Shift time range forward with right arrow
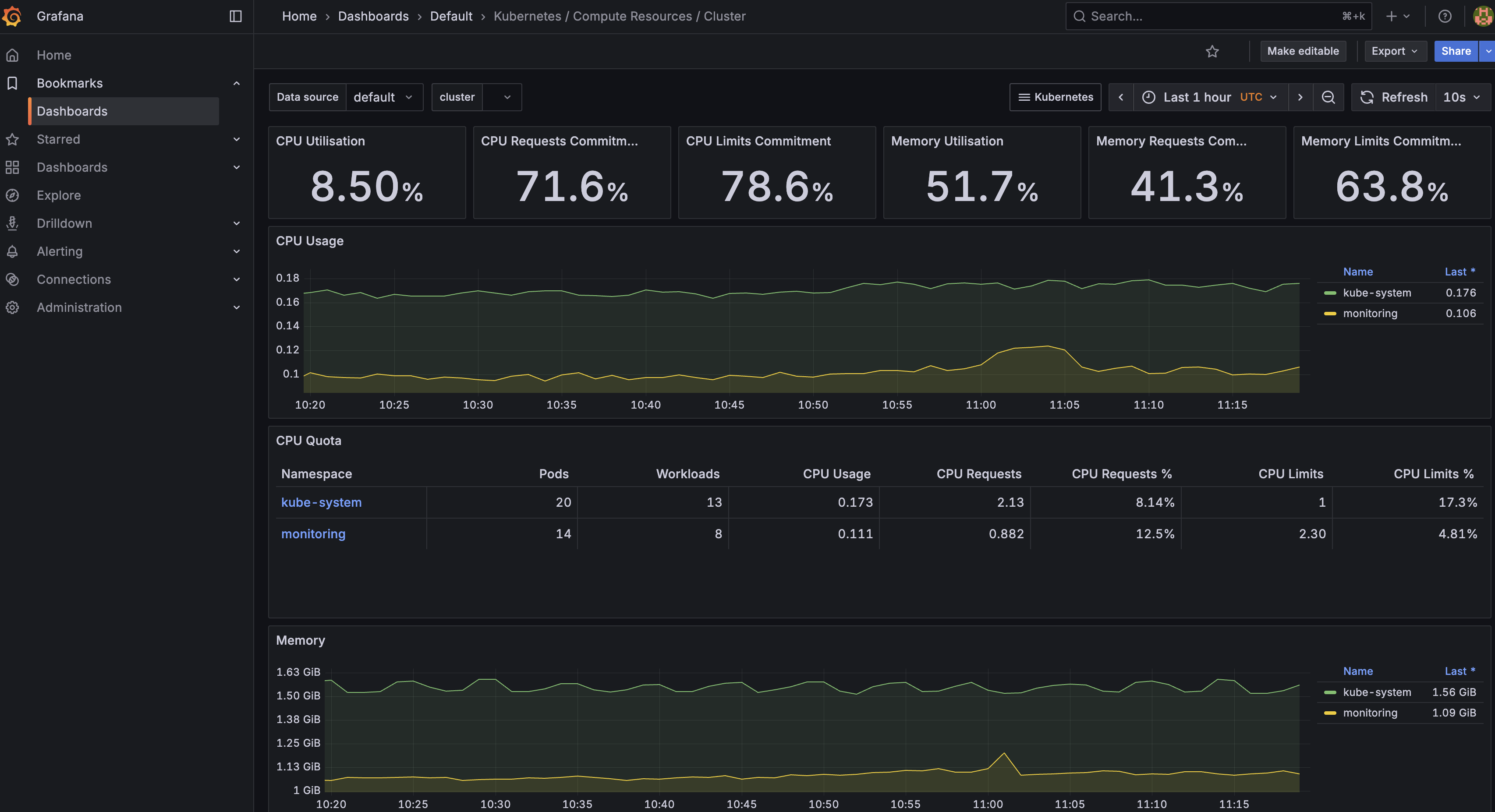1495x812 pixels. pyautogui.click(x=1300, y=97)
